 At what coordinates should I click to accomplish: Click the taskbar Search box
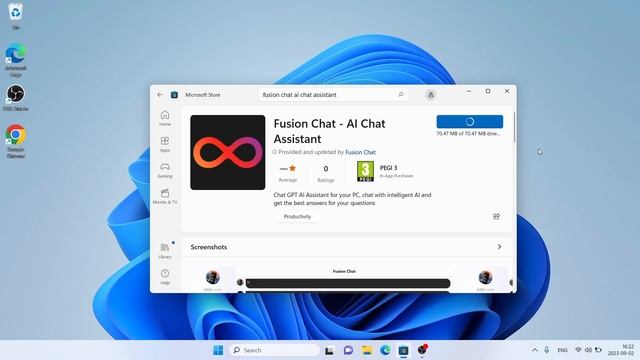pos(275,350)
